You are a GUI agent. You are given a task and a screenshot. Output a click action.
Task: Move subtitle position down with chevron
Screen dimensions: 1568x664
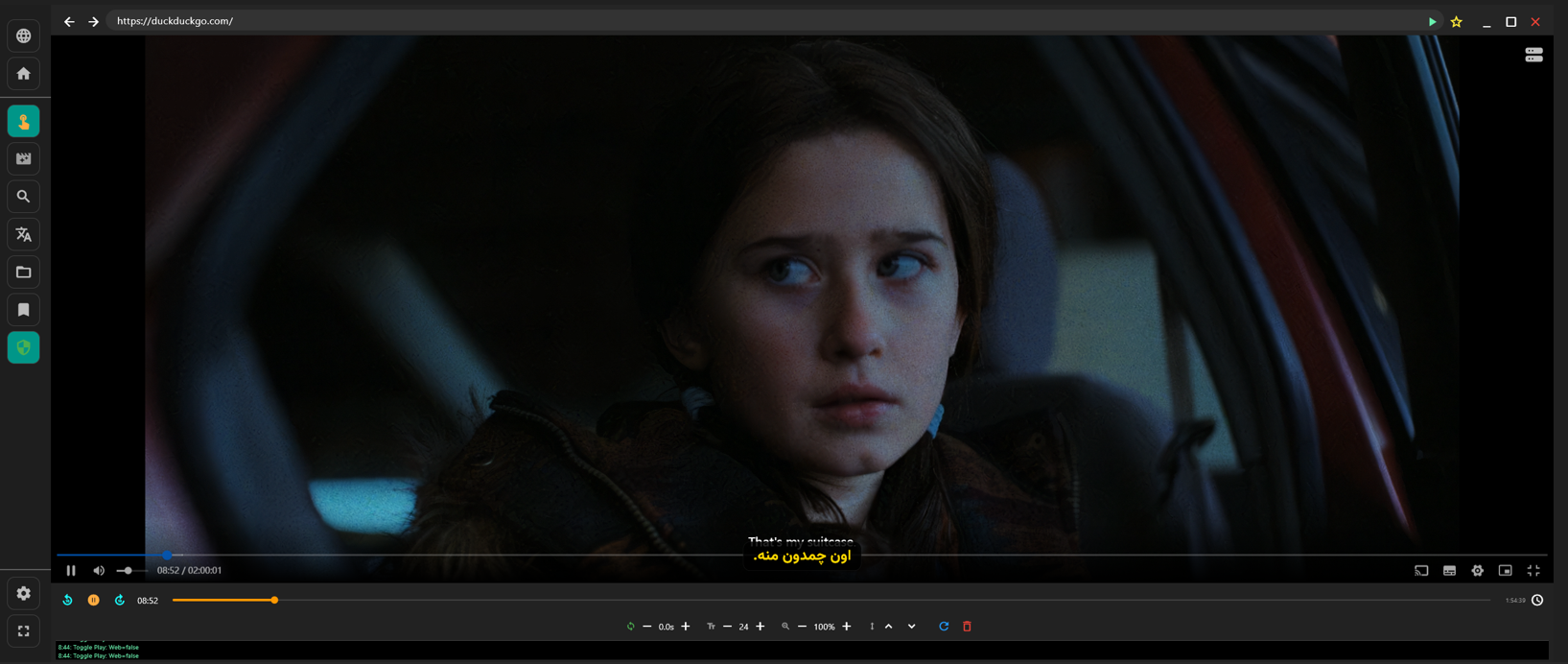[x=911, y=627]
